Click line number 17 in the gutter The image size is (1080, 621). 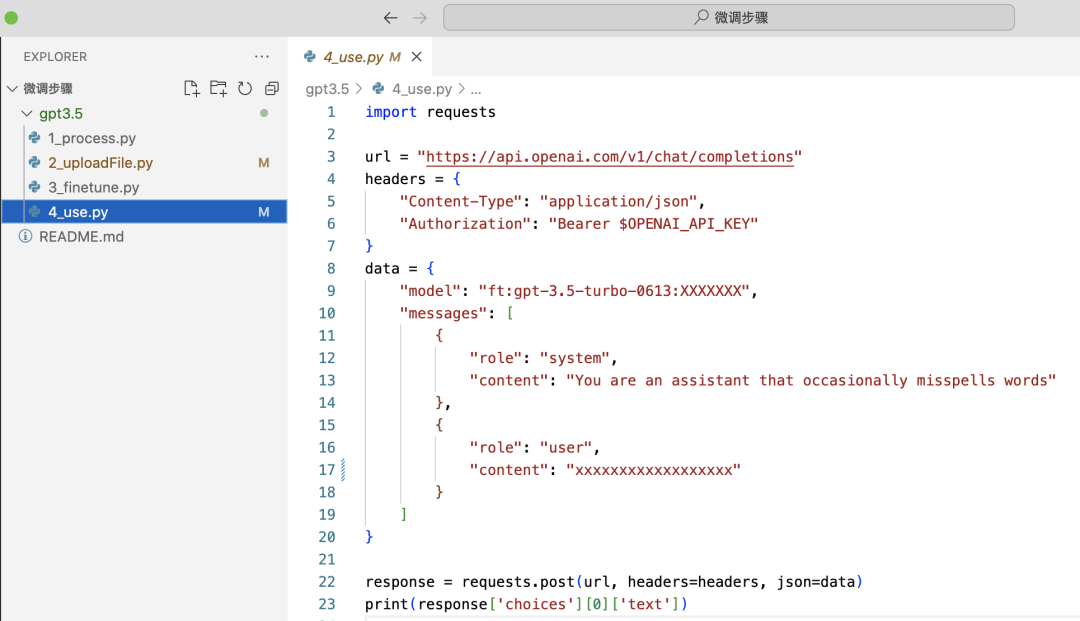326,470
